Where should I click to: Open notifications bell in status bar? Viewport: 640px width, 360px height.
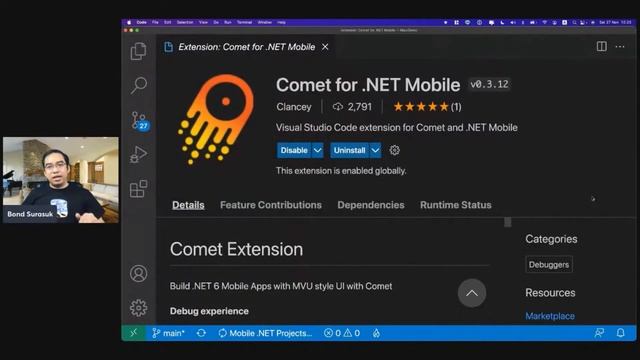pyautogui.click(x=620, y=333)
